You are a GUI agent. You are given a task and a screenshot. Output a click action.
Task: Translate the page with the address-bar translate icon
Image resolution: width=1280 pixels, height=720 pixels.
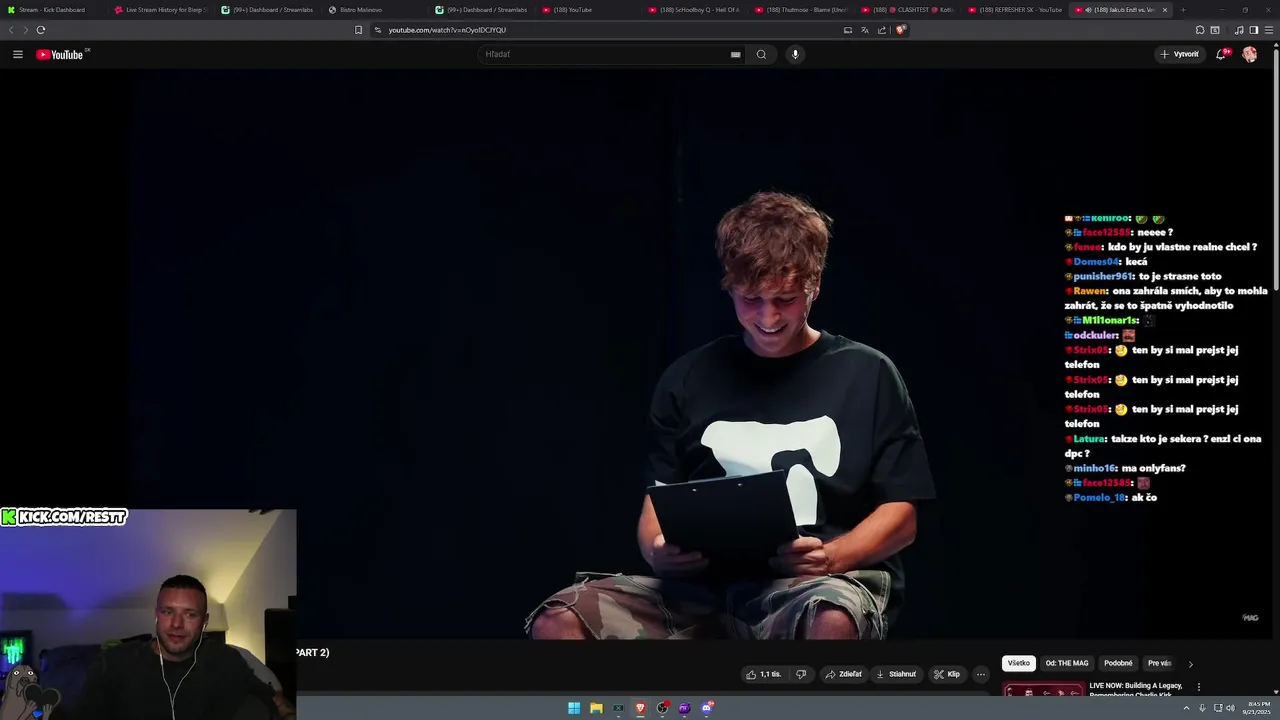tap(865, 30)
